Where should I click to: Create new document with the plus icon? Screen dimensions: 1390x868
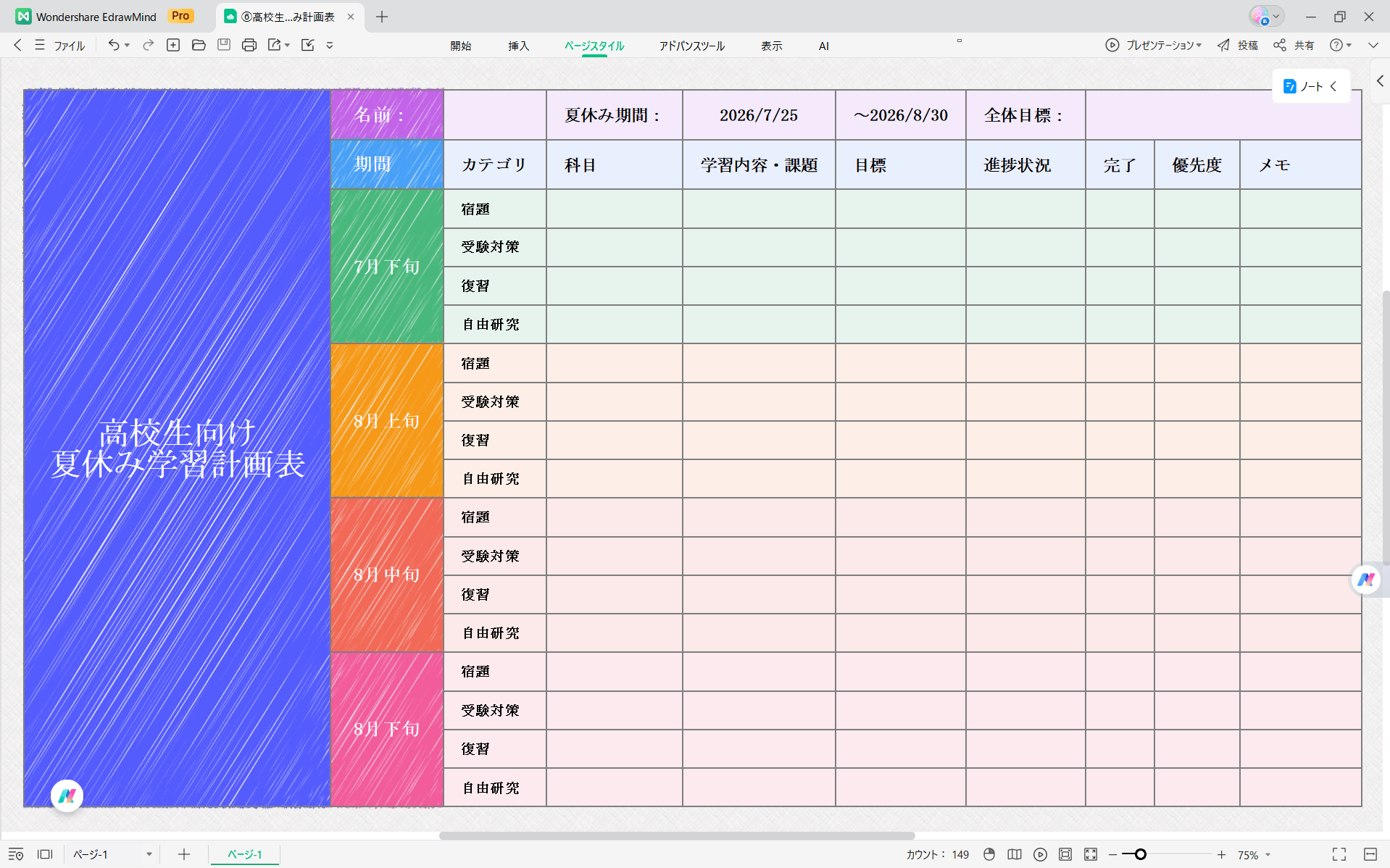pyautogui.click(x=173, y=45)
